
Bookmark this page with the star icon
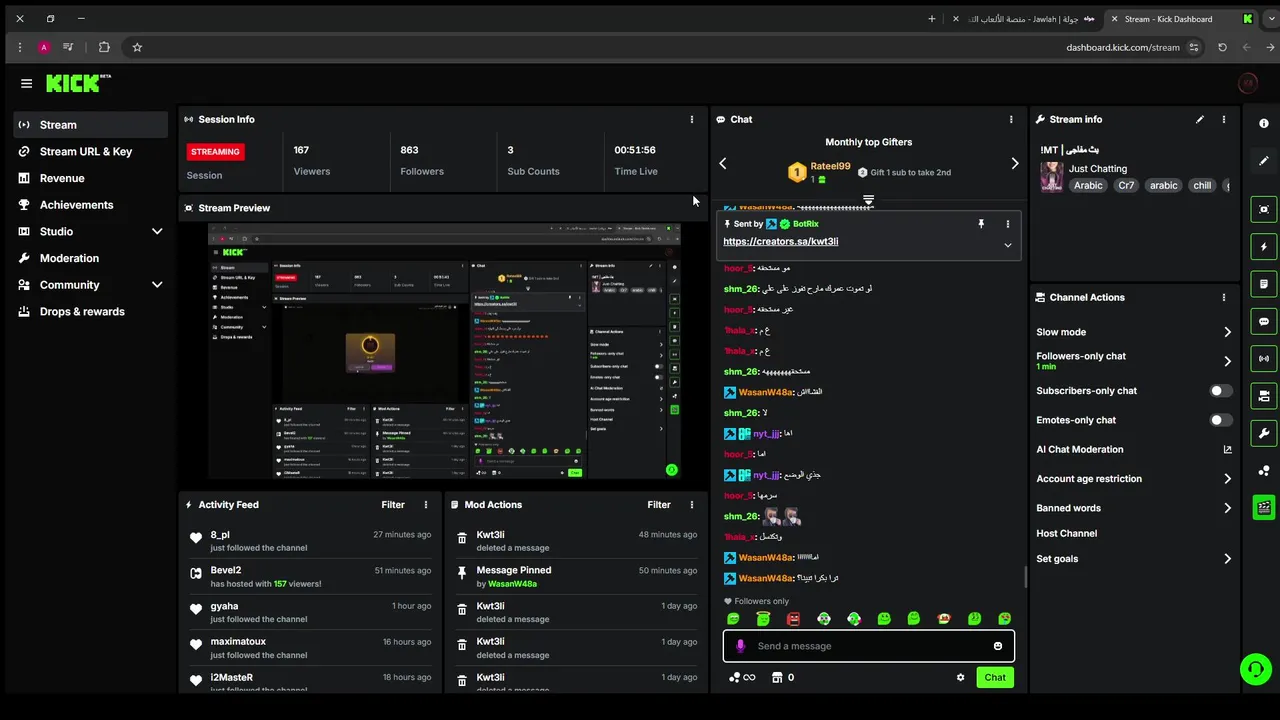point(137,47)
